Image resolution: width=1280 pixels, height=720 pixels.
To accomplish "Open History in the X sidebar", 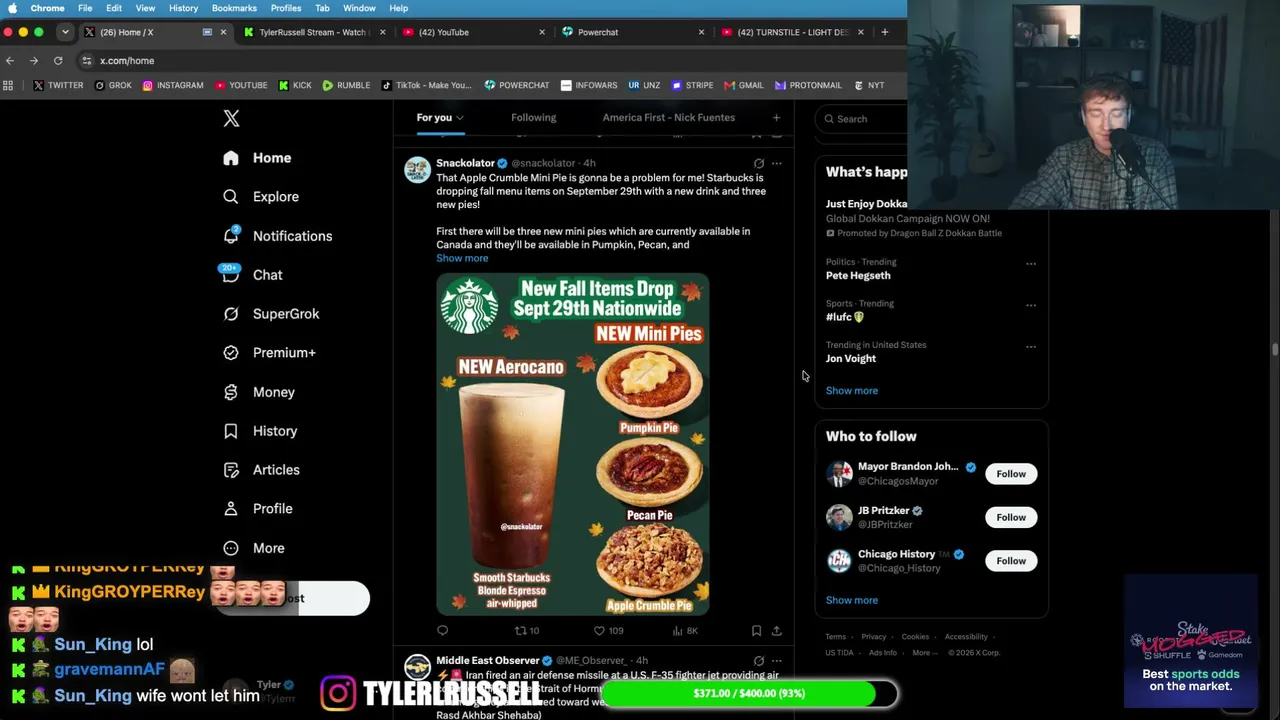I will 260,431.
